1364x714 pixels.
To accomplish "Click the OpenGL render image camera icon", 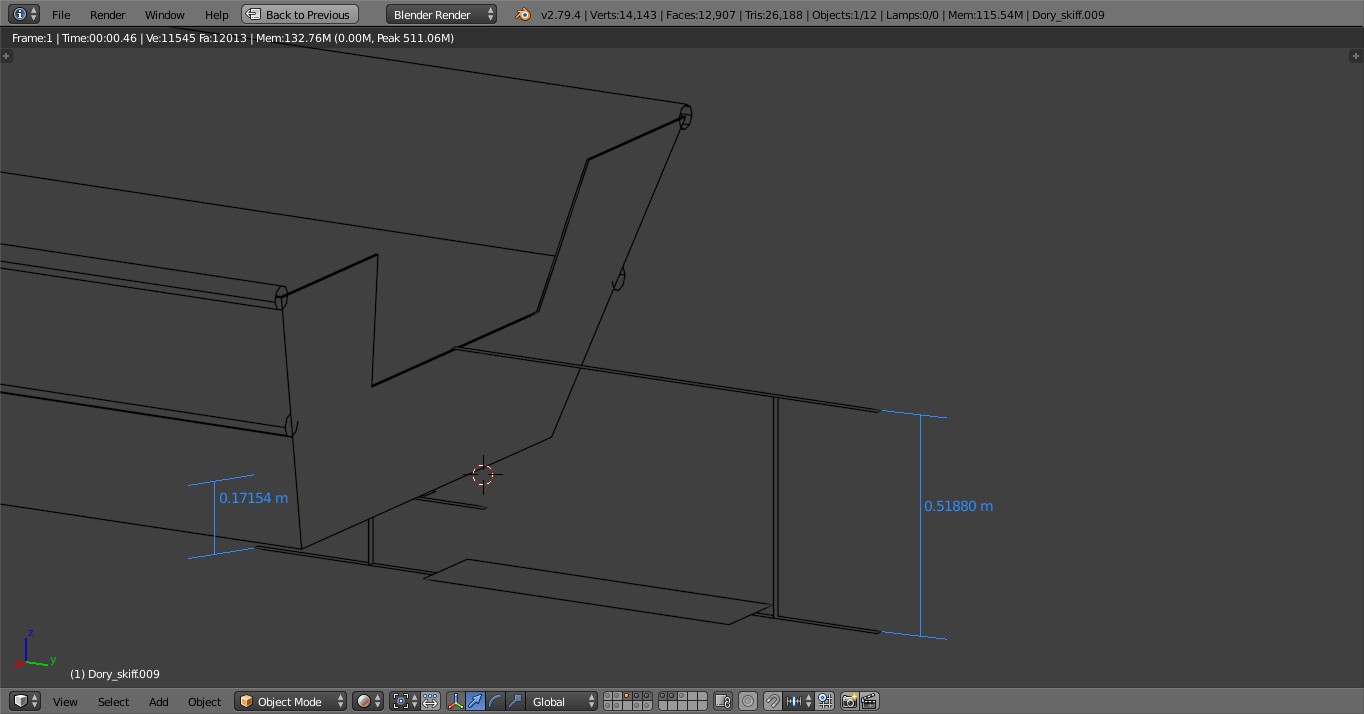I will (849, 701).
